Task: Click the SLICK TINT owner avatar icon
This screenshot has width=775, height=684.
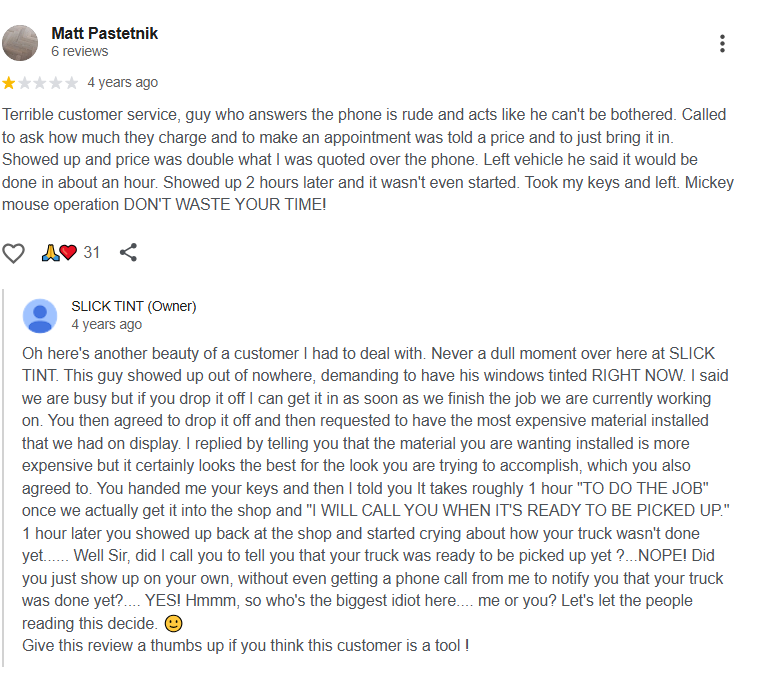Action: click(40, 315)
